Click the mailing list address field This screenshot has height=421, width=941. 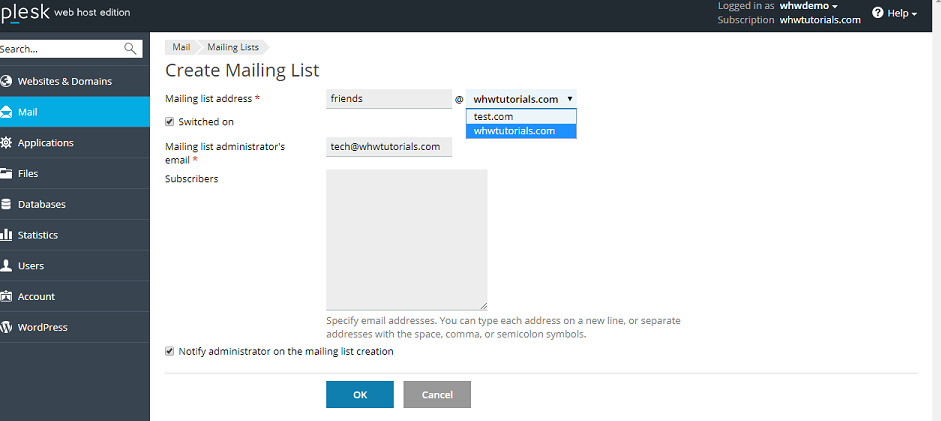coord(389,99)
